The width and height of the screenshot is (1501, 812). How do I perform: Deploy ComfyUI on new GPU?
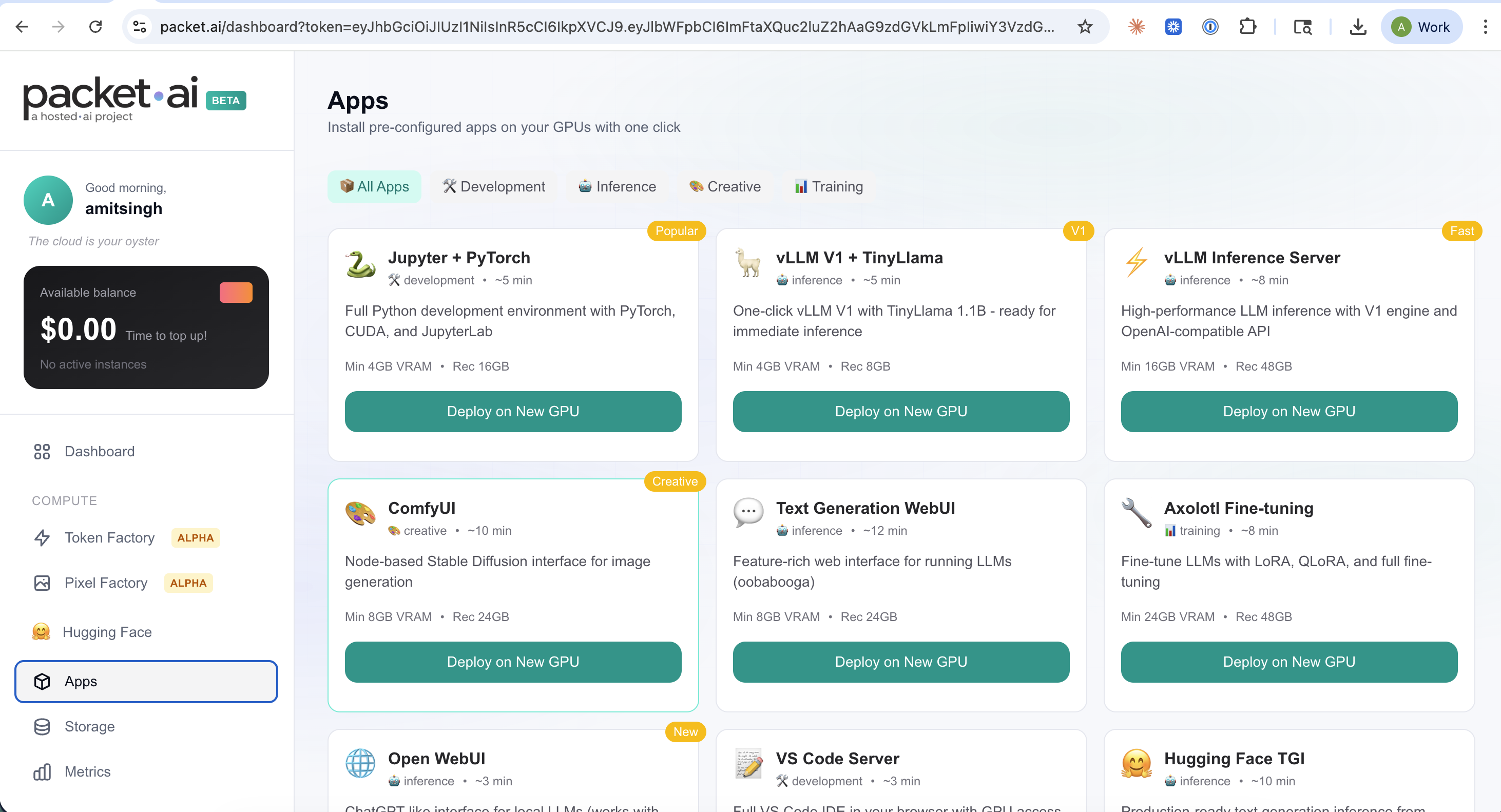tap(513, 662)
